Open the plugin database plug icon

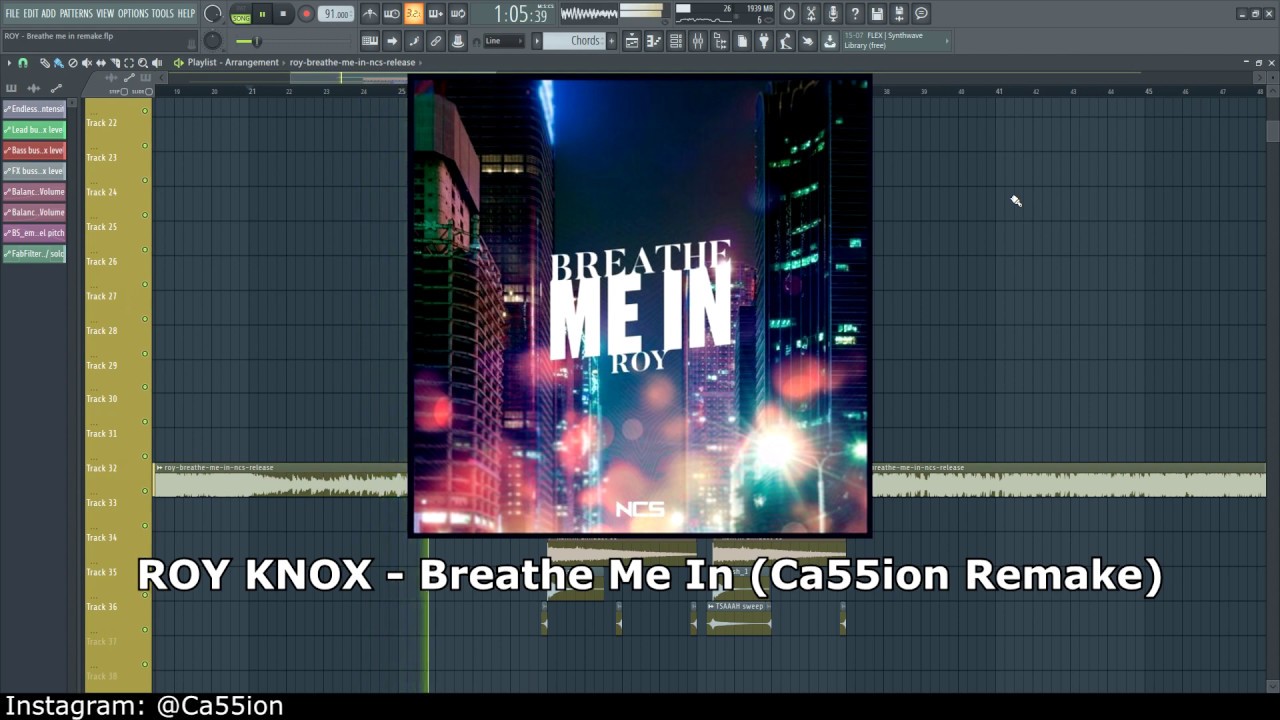point(764,41)
